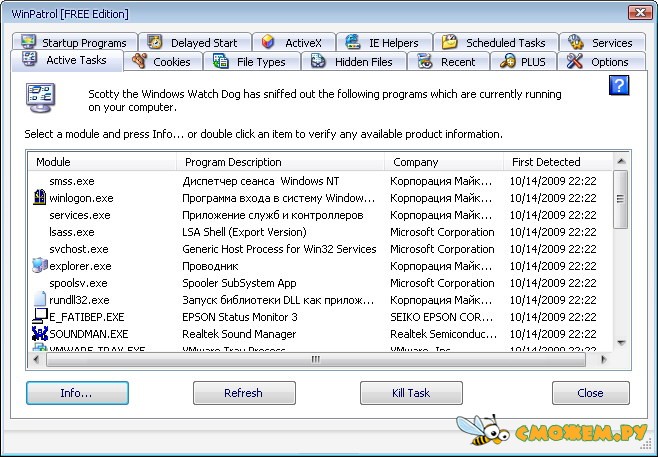Click the horizontal scrollbar thumb
The image size is (658, 457).
316,359
